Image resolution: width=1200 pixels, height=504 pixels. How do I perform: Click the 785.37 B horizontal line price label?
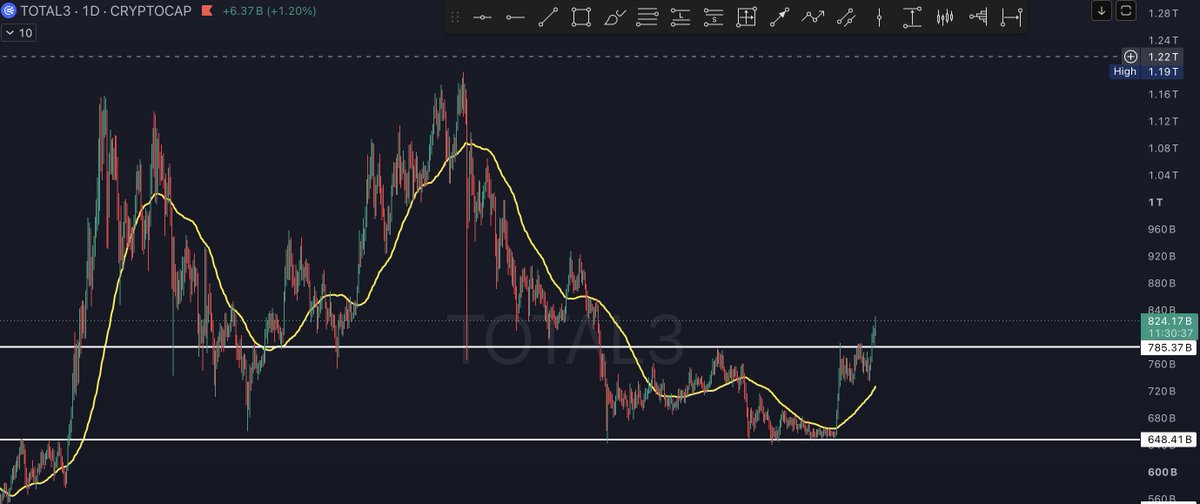point(1167,347)
